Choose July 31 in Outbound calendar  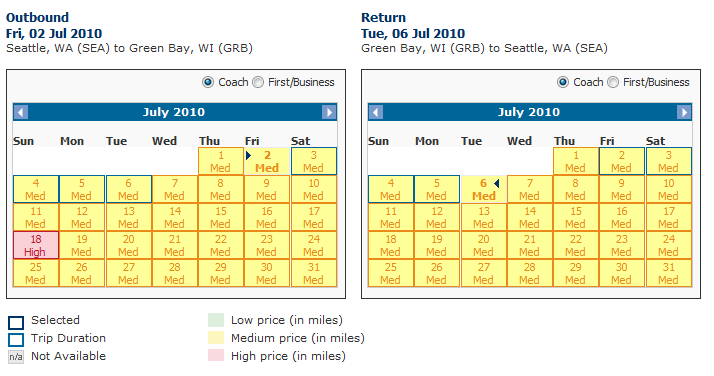314,273
